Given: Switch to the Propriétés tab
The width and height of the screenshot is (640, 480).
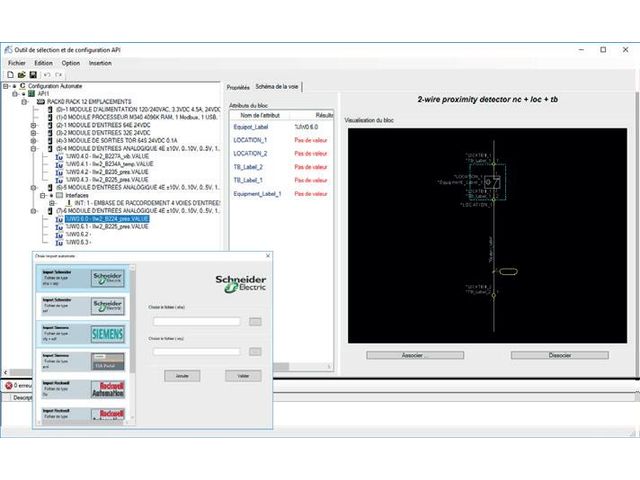Looking at the screenshot, I should [237, 87].
